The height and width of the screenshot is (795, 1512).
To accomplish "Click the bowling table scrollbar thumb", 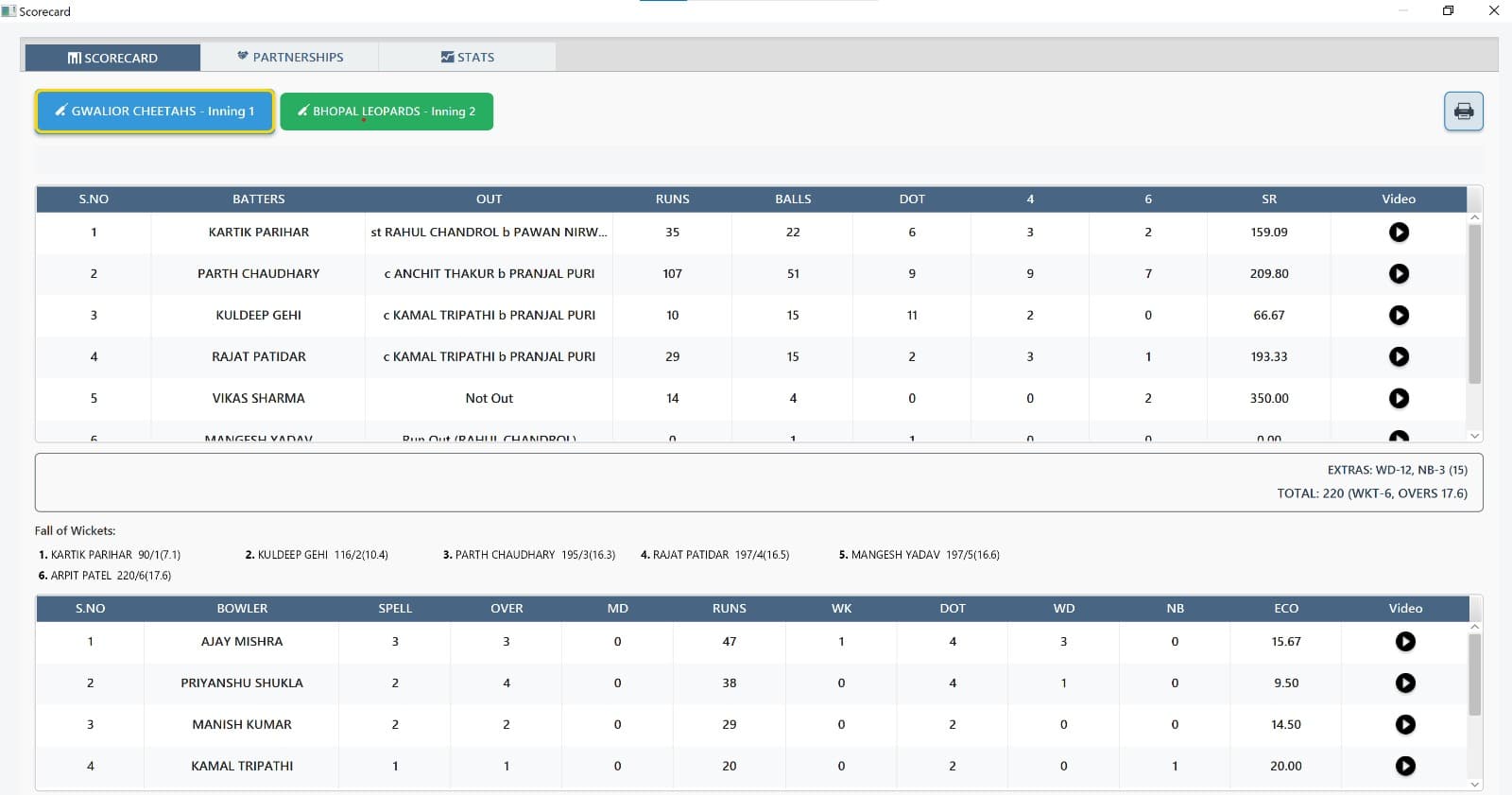I will pos(1474,674).
